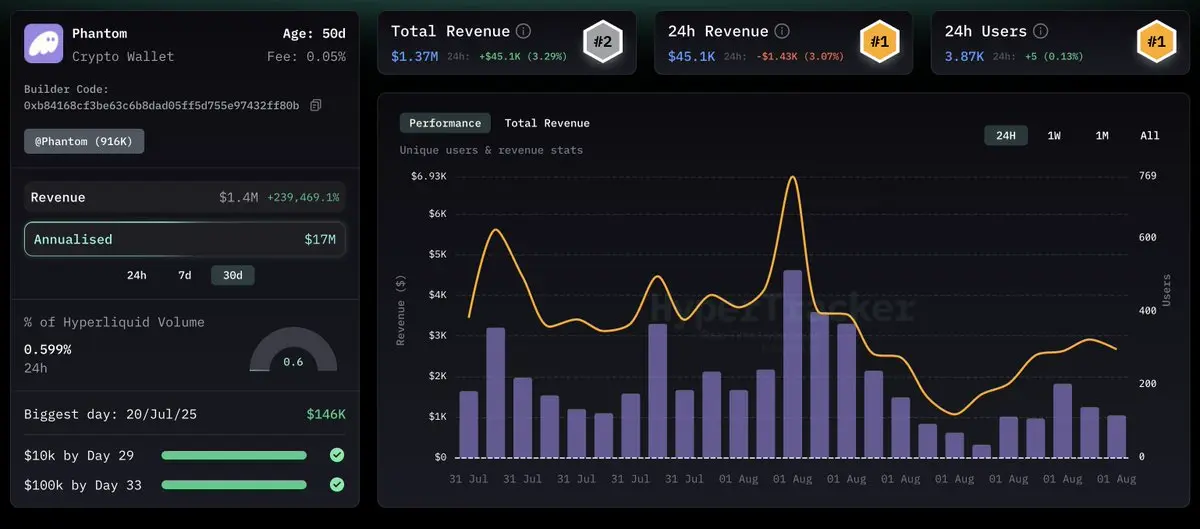This screenshot has width=1200, height=529.
Task: Open the 24h Revenue info icon
Action: (x=782, y=32)
